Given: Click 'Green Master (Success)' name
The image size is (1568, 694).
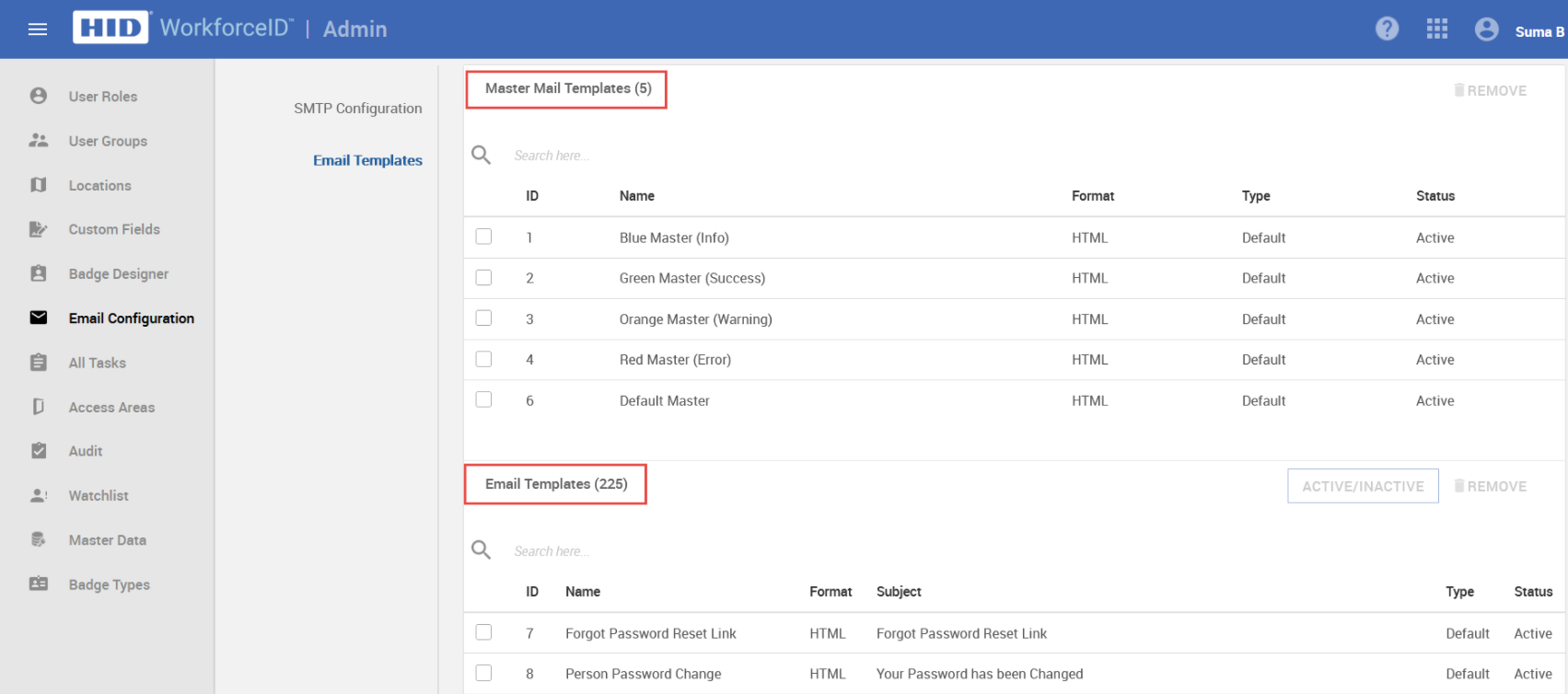Looking at the screenshot, I should 692,278.
